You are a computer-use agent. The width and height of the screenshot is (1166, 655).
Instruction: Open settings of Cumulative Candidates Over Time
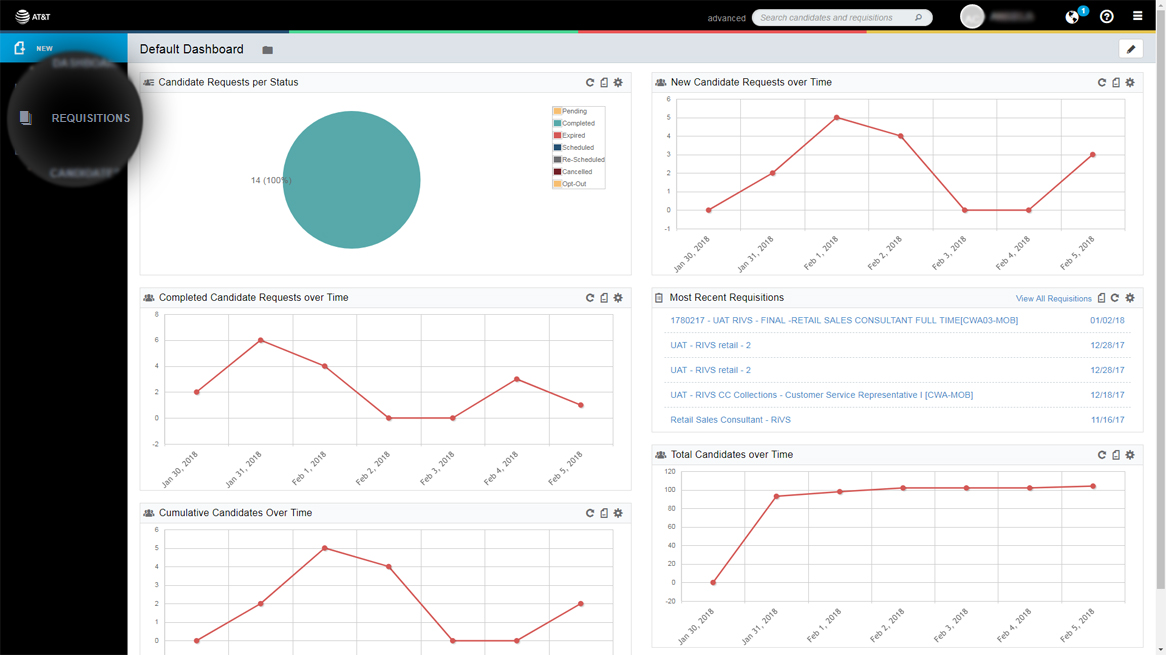tap(618, 513)
